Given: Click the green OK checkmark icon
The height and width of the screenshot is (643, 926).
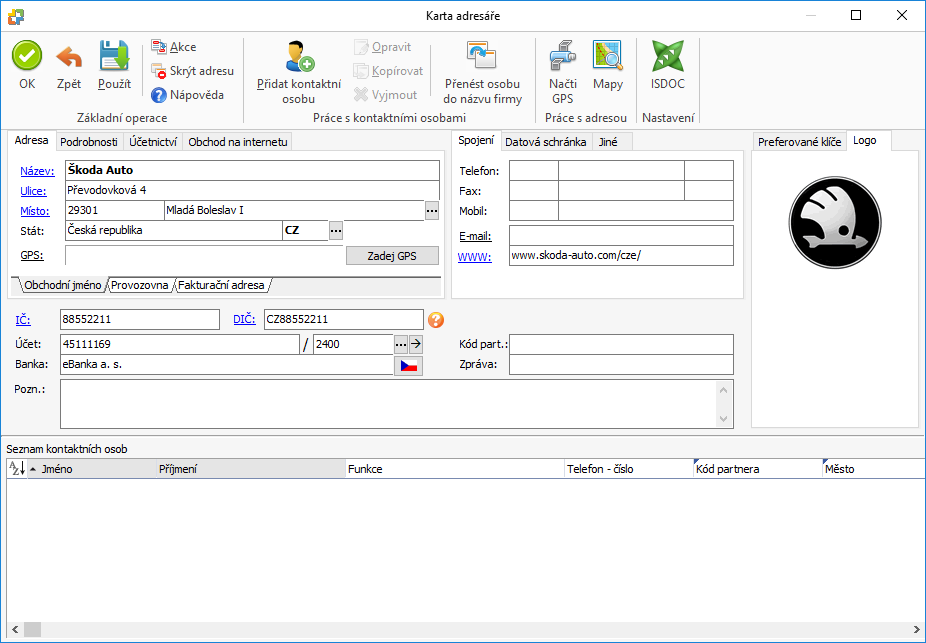Looking at the screenshot, I should pos(27,56).
